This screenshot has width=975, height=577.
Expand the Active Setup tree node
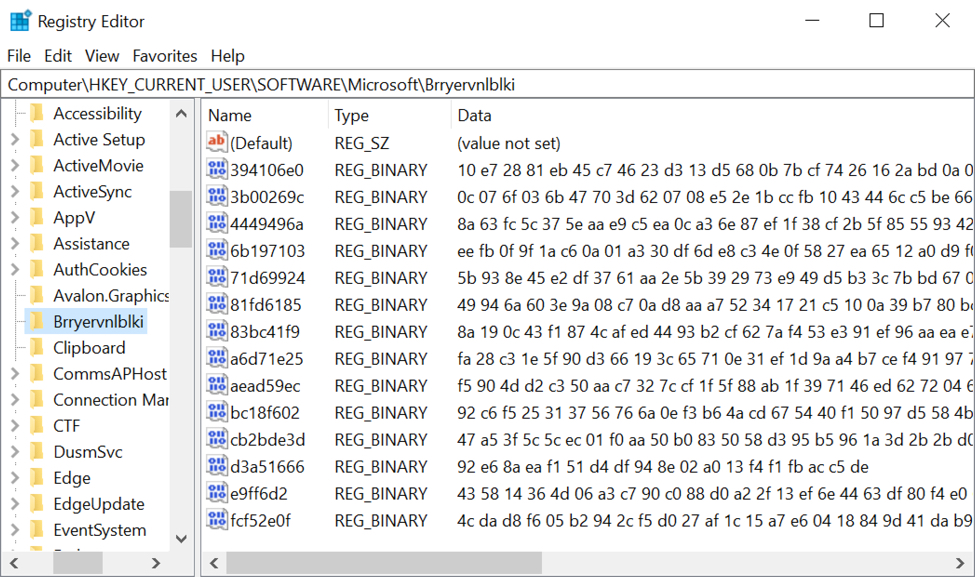click(15, 140)
